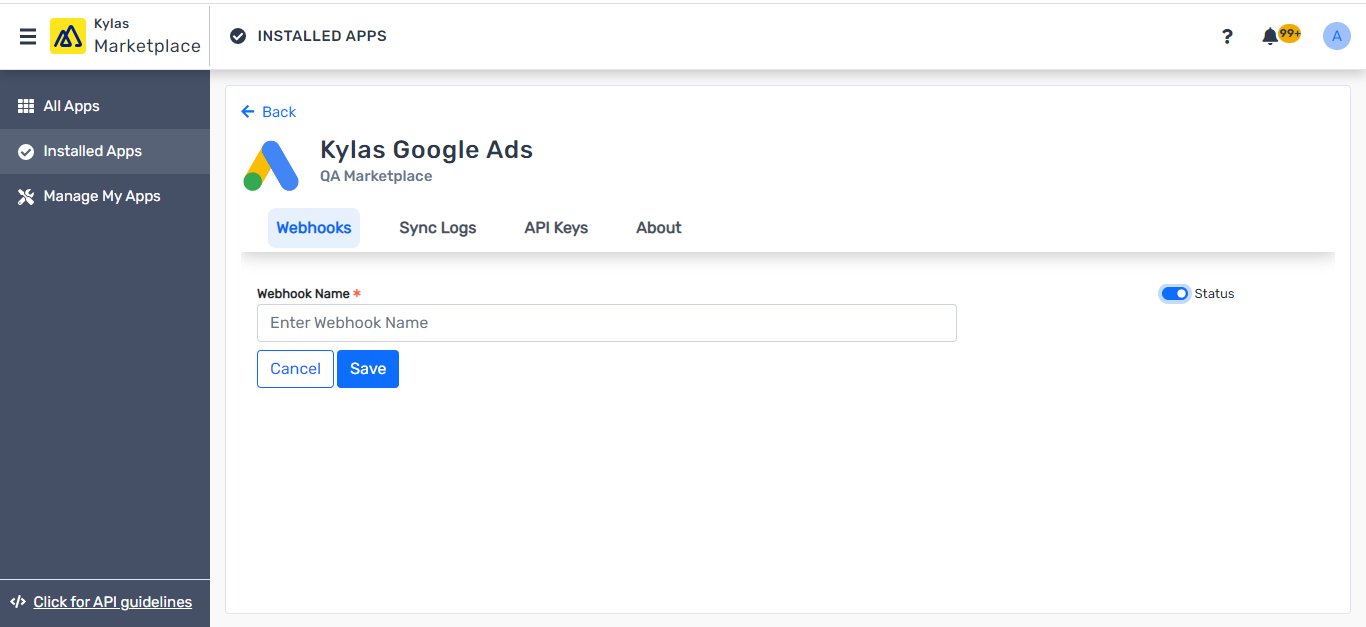1366x627 pixels.
Task: Click the blue back arrow icon
Action: point(246,112)
